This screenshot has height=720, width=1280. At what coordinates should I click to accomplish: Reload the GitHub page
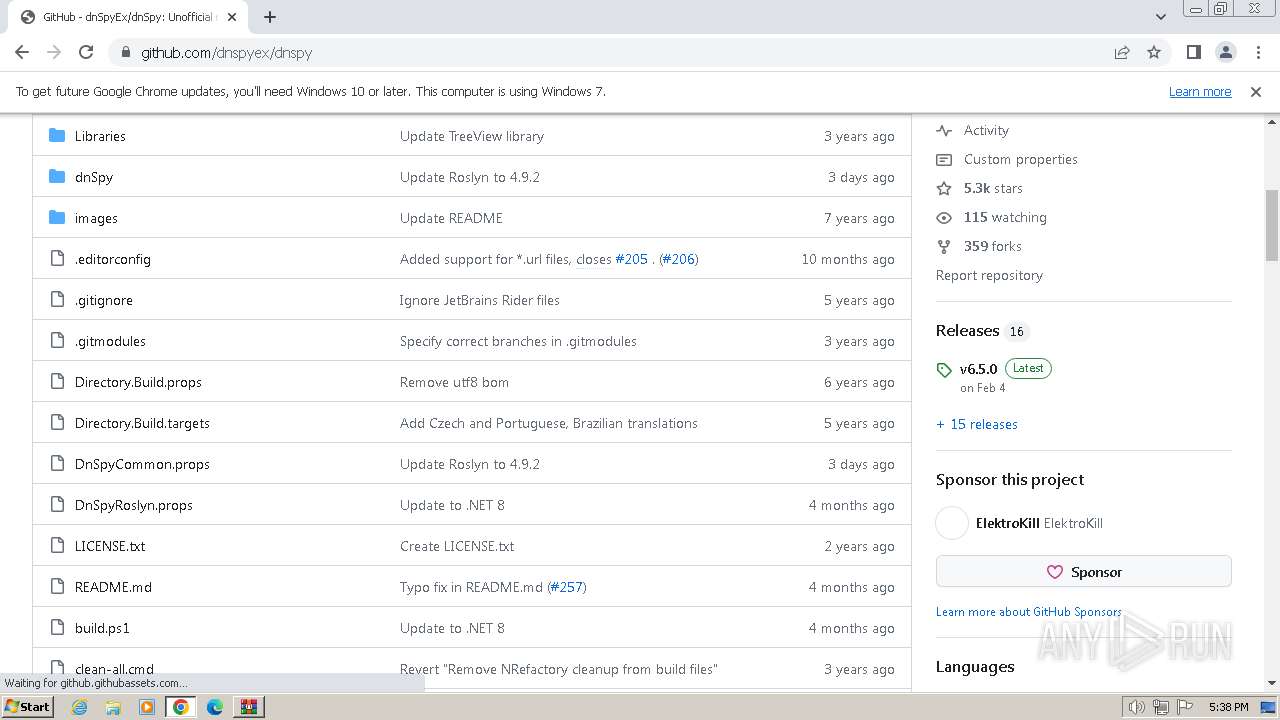[x=86, y=53]
